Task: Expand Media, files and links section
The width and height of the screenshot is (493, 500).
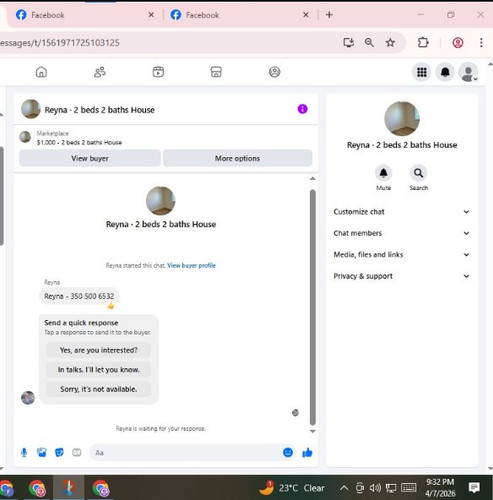Action: click(x=401, y=255)
